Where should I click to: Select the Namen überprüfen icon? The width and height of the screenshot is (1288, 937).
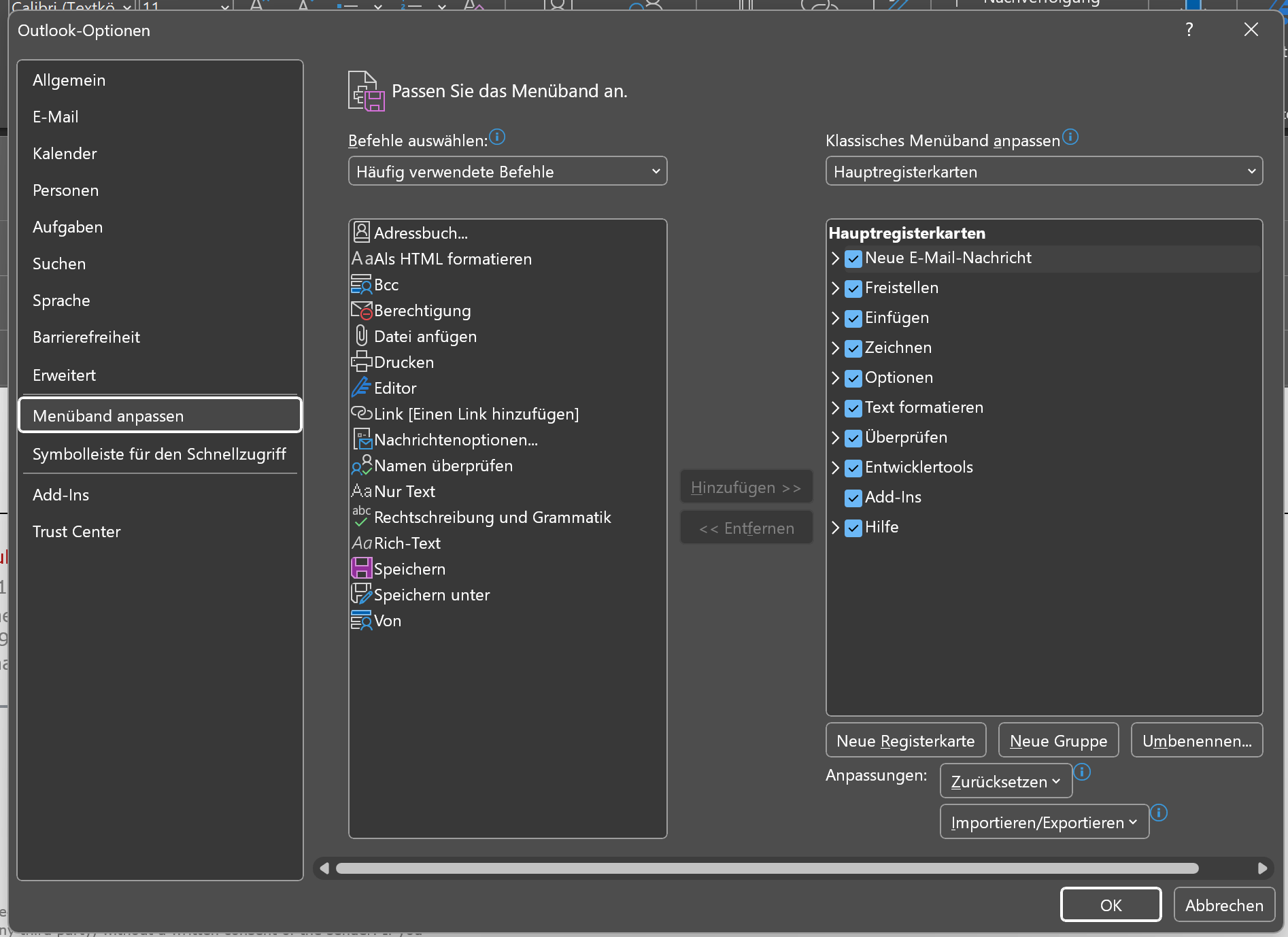(x=362, y=465)
